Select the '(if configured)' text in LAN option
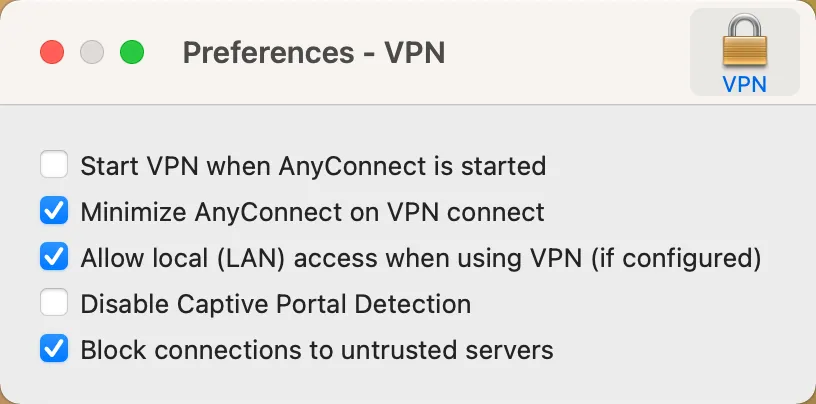 click(675, 258)
